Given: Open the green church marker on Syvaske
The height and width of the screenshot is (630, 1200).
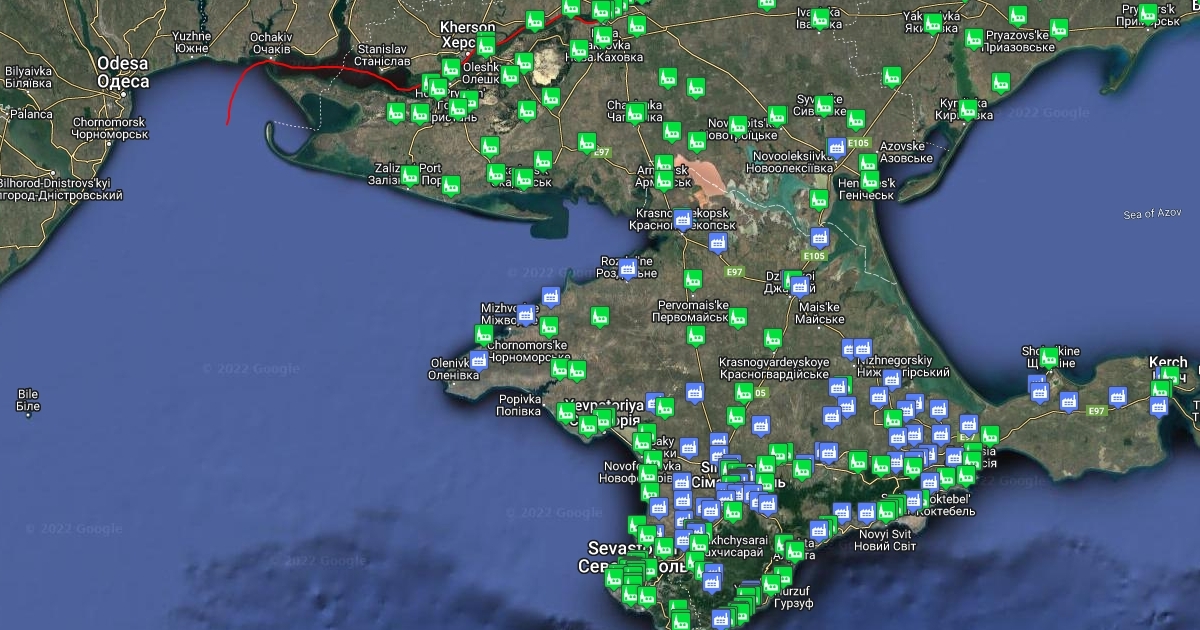Looking at the screenshot, I should point(824,104).
